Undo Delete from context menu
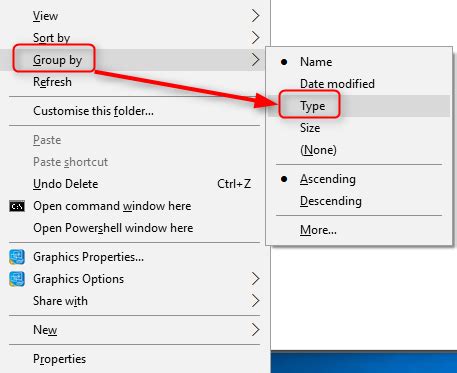 pyautogui.click(x=134, y=184)
